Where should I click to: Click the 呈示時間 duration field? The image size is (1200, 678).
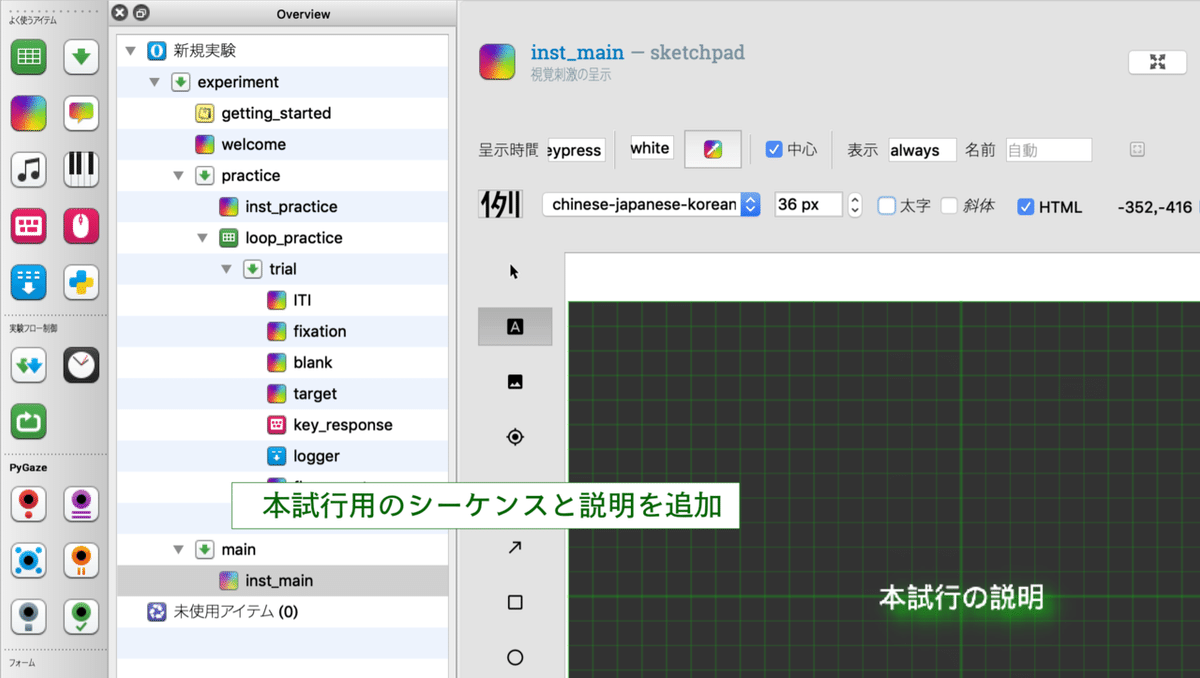(x=577, y=150)
